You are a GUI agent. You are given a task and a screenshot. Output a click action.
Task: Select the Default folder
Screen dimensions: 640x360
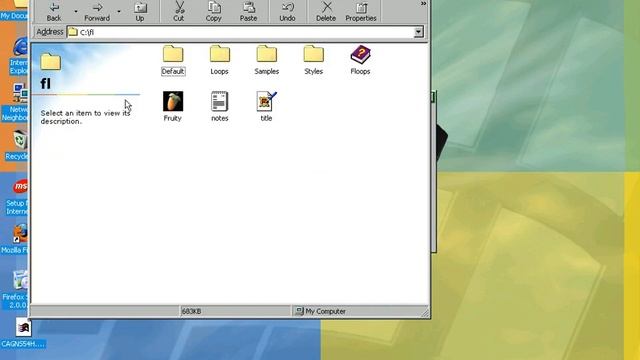point(173,60)
